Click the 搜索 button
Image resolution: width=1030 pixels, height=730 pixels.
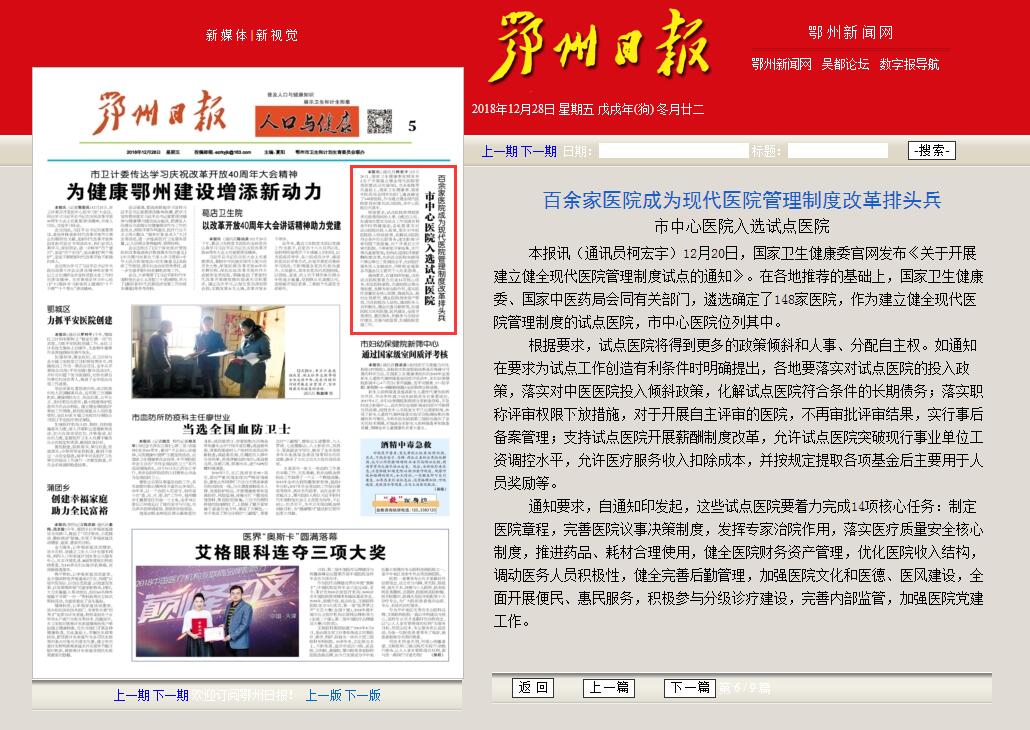[x=931, y=150]
